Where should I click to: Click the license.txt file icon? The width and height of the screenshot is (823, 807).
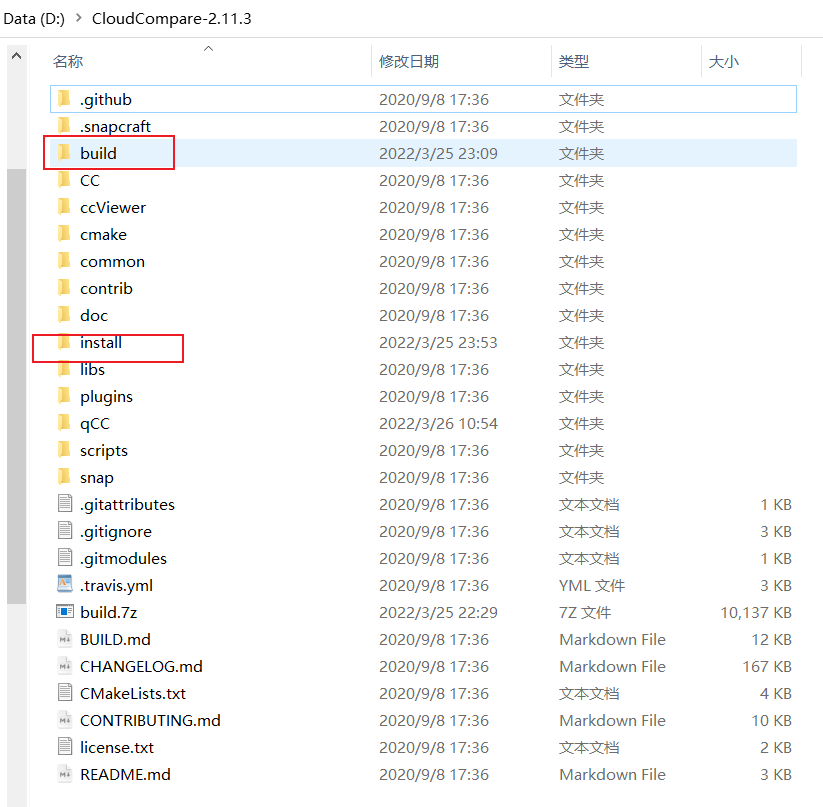tap(63, 747)
